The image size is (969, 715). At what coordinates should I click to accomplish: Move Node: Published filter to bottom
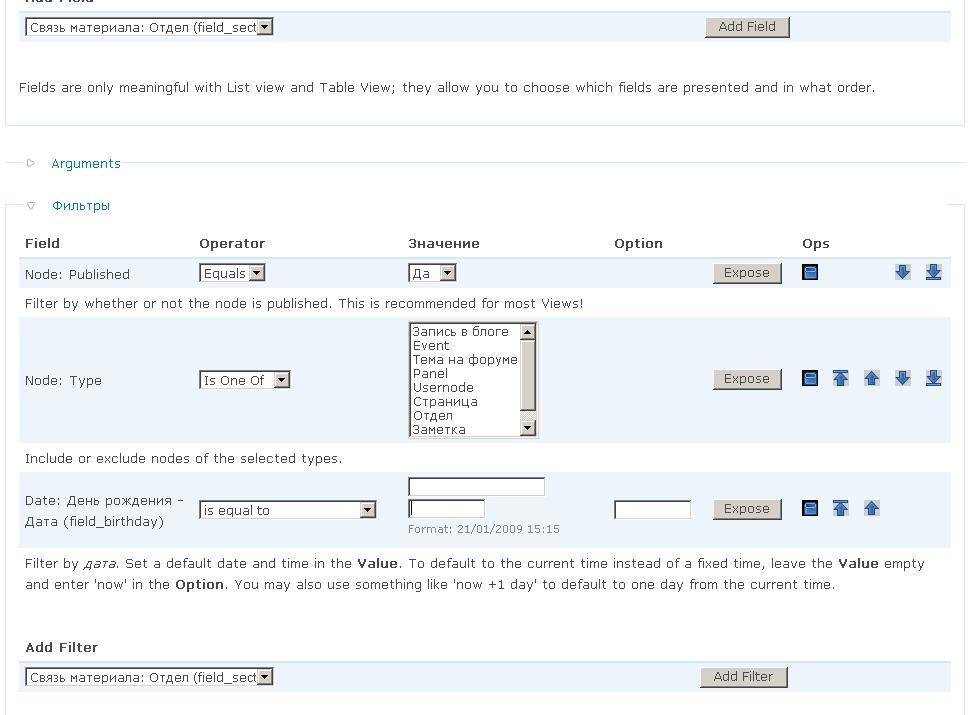coord(933,272)
